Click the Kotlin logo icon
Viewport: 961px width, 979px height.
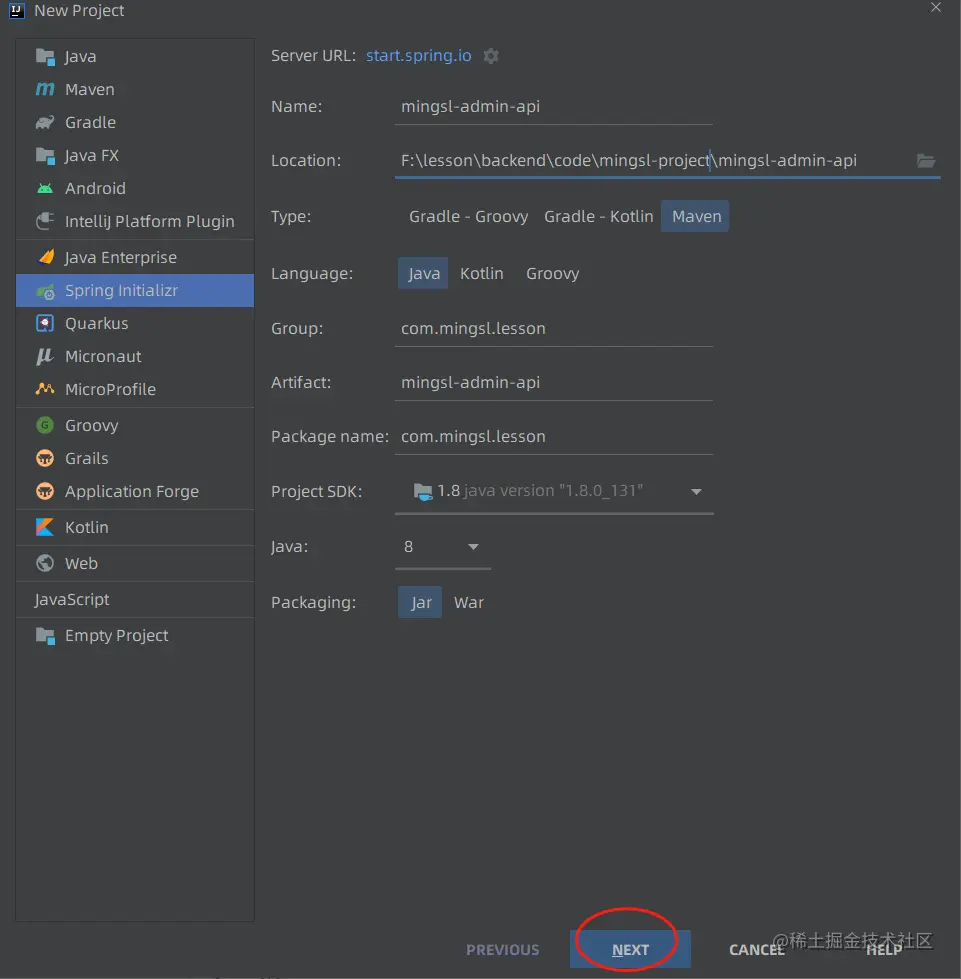point(45,528)
